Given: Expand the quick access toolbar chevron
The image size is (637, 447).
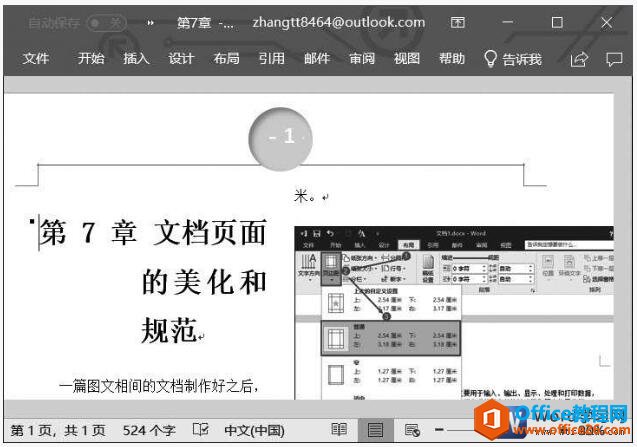Looking at the screenshot, I should [x=151, y=23].
